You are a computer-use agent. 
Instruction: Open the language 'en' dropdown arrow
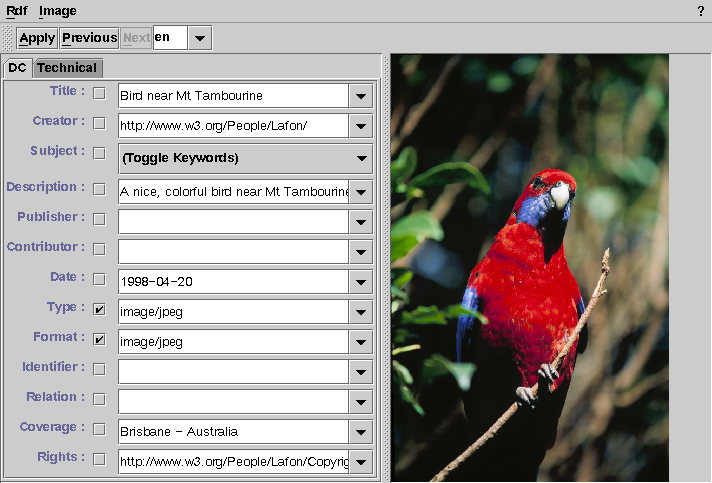[199, 38]
